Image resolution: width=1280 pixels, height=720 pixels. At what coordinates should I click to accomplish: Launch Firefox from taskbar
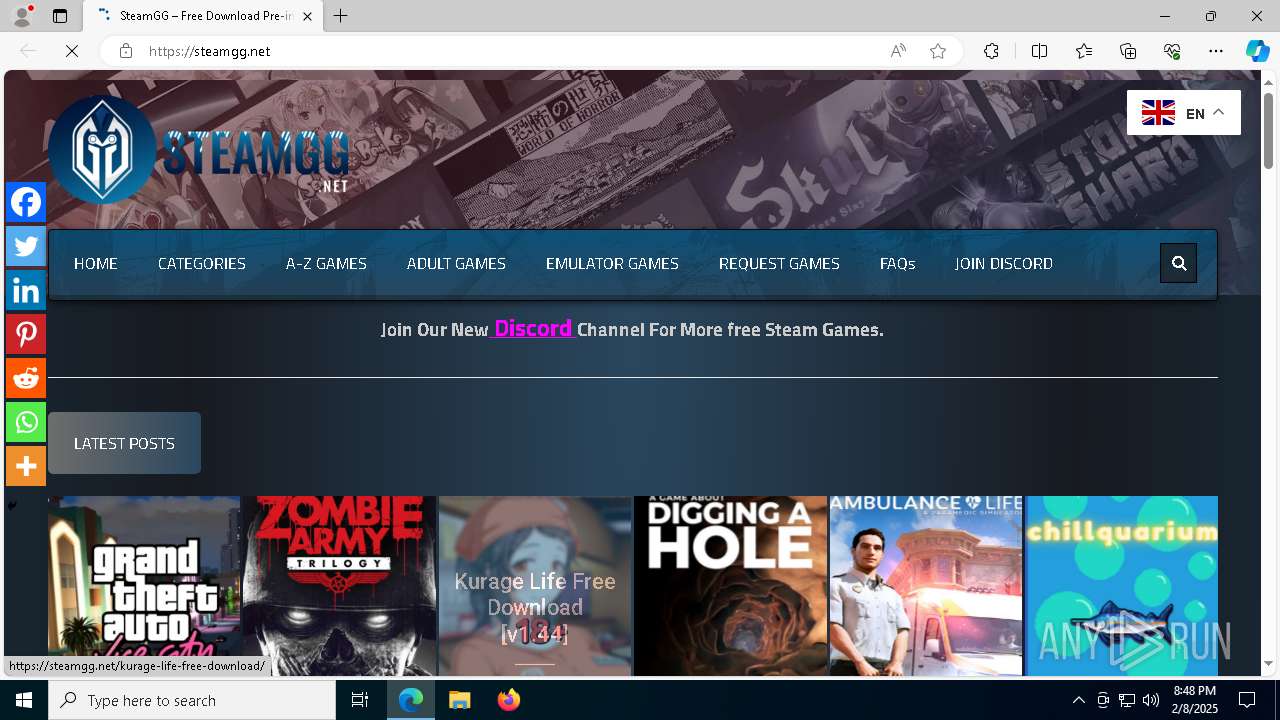coord(509,700)
